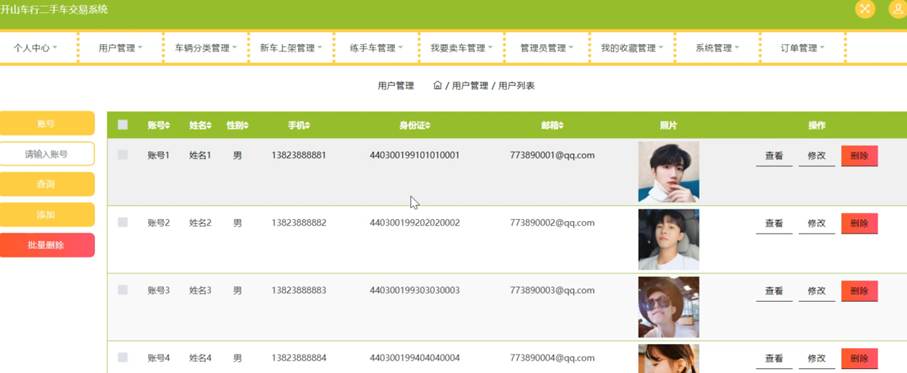Delete 账号3 with the 删除 button
The width and height of the screenshot is (907, 373).
click(x=860, y=291)
